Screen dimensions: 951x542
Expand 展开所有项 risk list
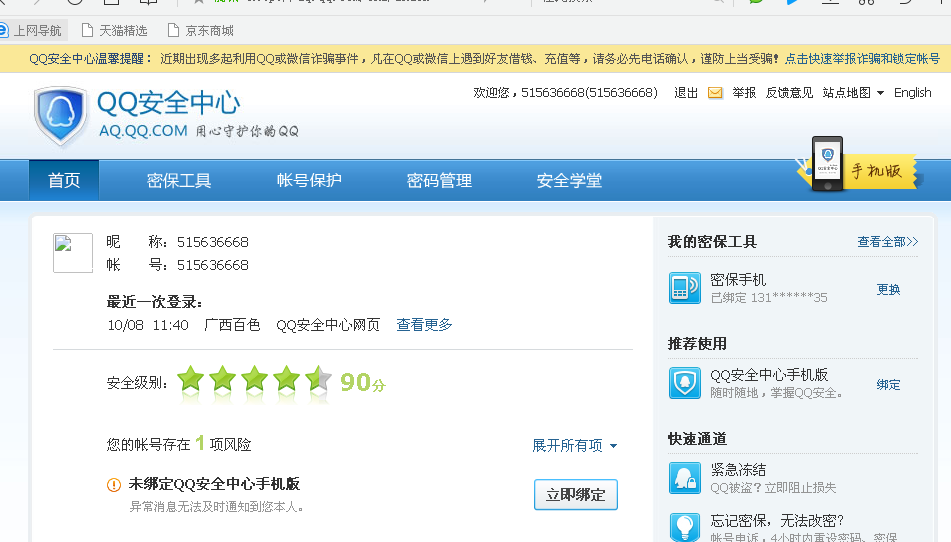574,446
